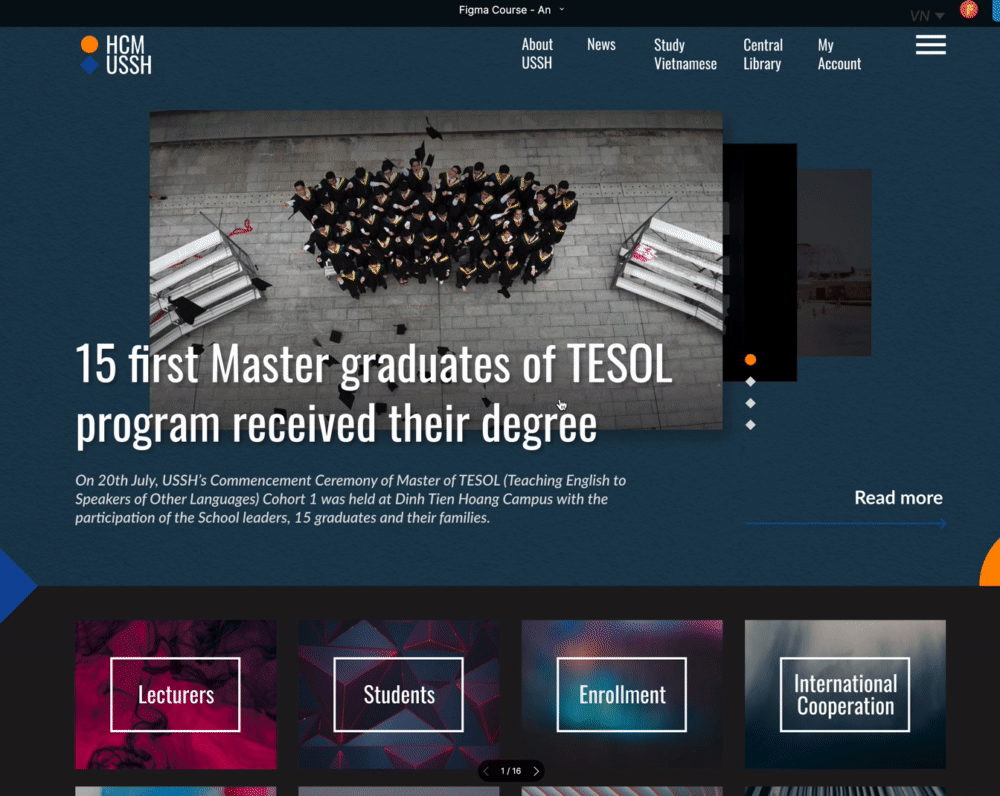Select the active orange slide indicator
Image resolution: width=1000 pixels, height=796 pixels.
(750, 360)
